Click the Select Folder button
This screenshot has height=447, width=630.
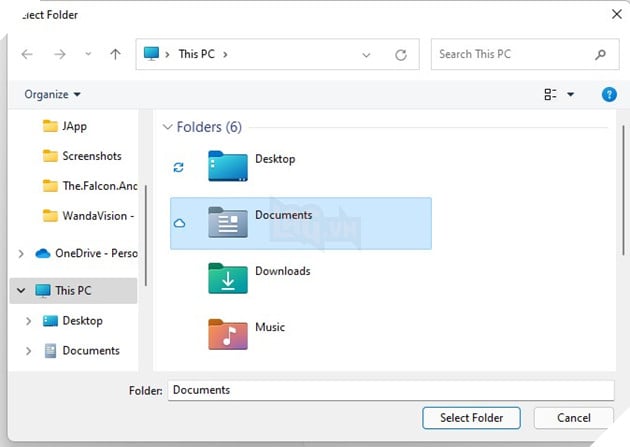click(x=471, y=418)
